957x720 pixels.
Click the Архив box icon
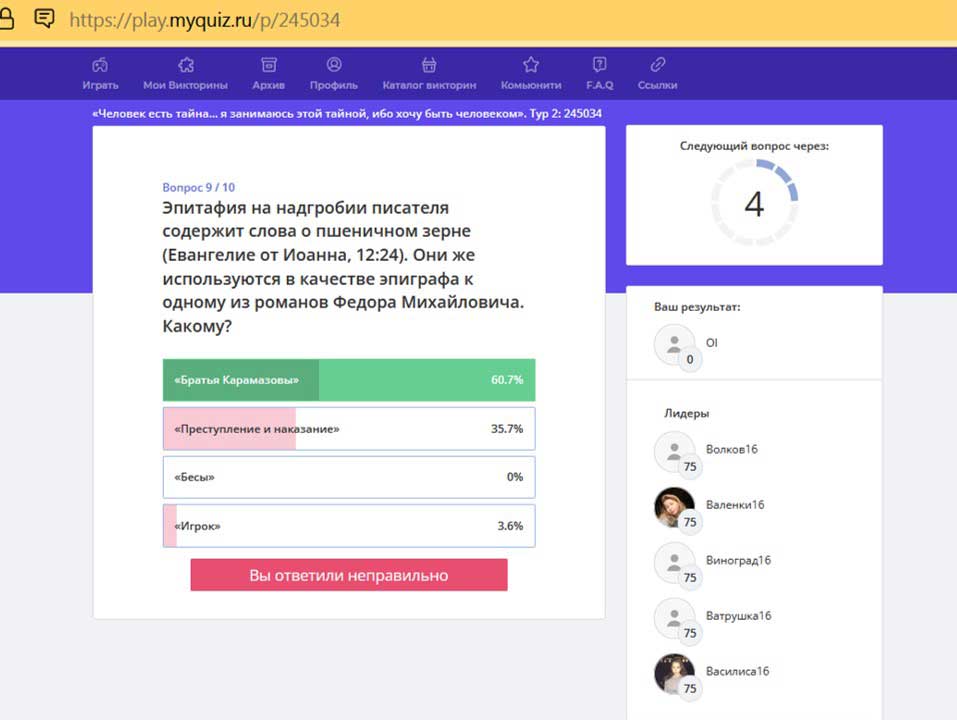click(268, 65)
